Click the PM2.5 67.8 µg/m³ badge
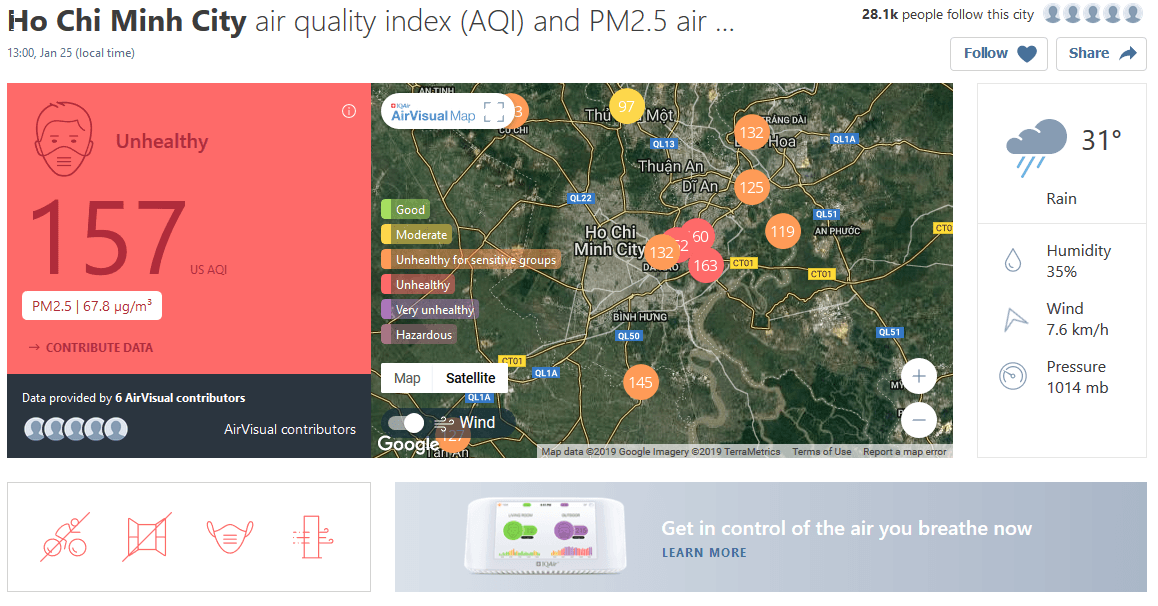The image size is (1158, 606). pyautogui.click(x=92, y=306)
